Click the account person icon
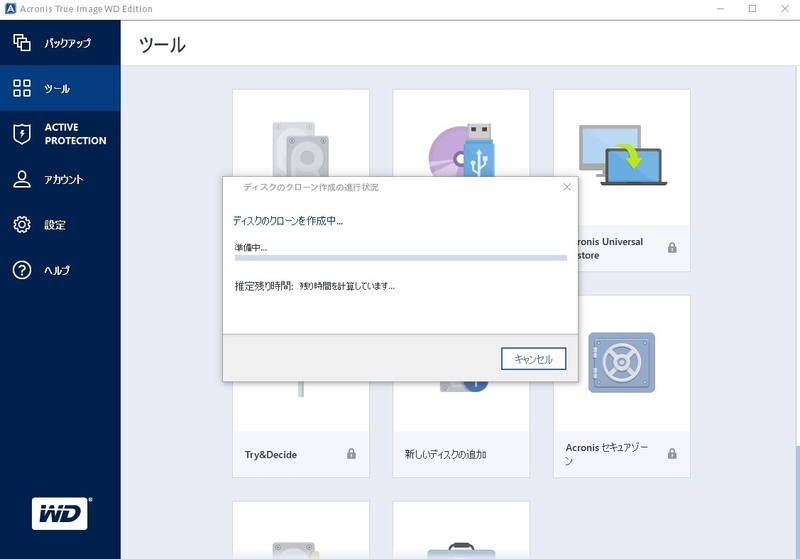The height and width of the screenshot is (559, 800). coord(22,179)
